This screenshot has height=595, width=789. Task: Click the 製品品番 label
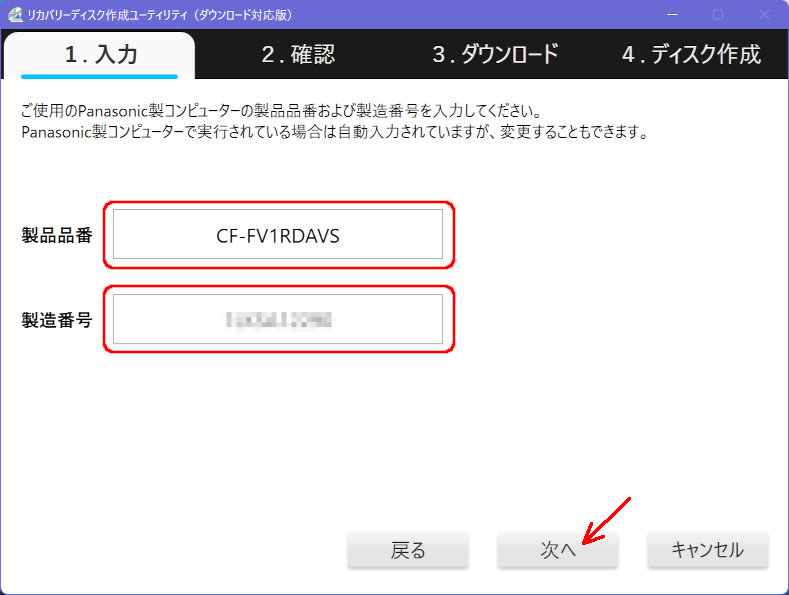pos(57,235)
